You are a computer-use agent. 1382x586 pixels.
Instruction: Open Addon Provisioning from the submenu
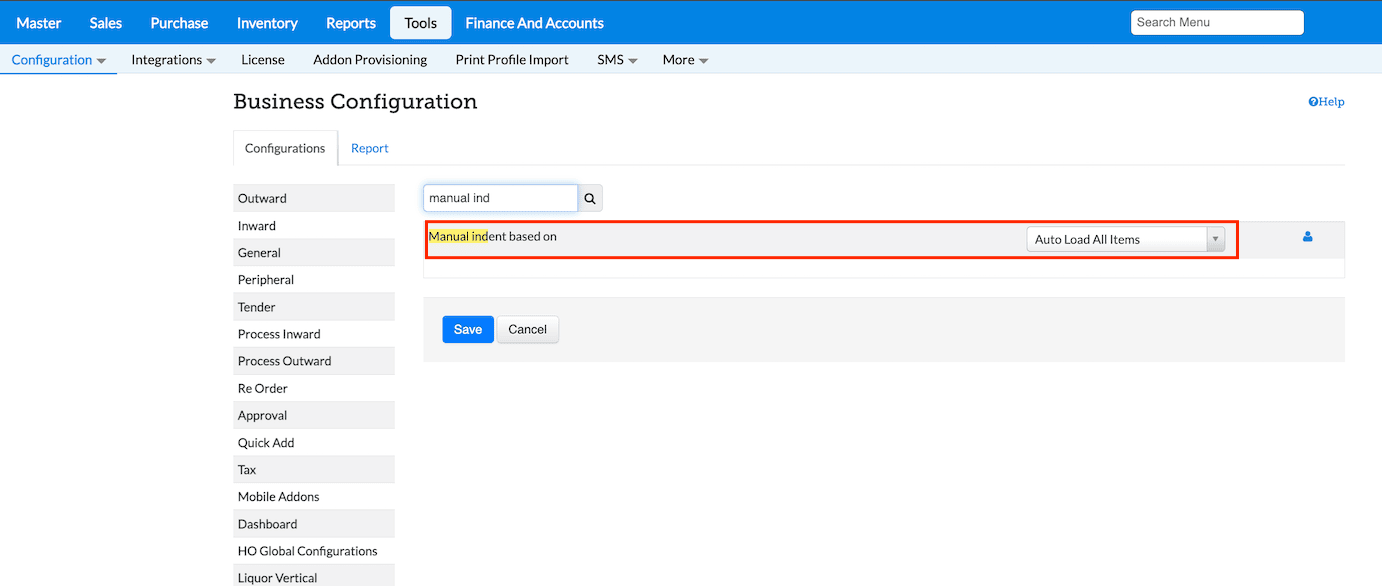click(x=370, y=60)
